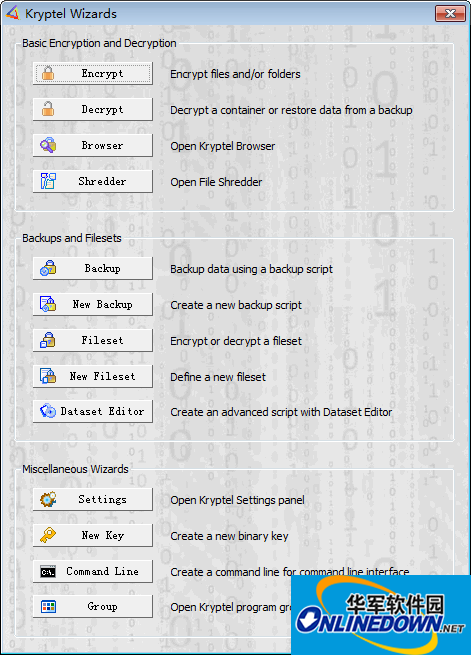Click the gear Settings icon
Image resolution: width=471 pixels, height=655 pixels.
[48, 500]
